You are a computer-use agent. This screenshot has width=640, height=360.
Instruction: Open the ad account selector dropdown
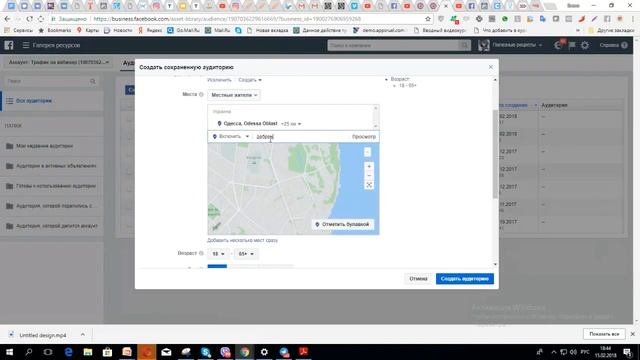pyautogui.click(x=59, y=62)
